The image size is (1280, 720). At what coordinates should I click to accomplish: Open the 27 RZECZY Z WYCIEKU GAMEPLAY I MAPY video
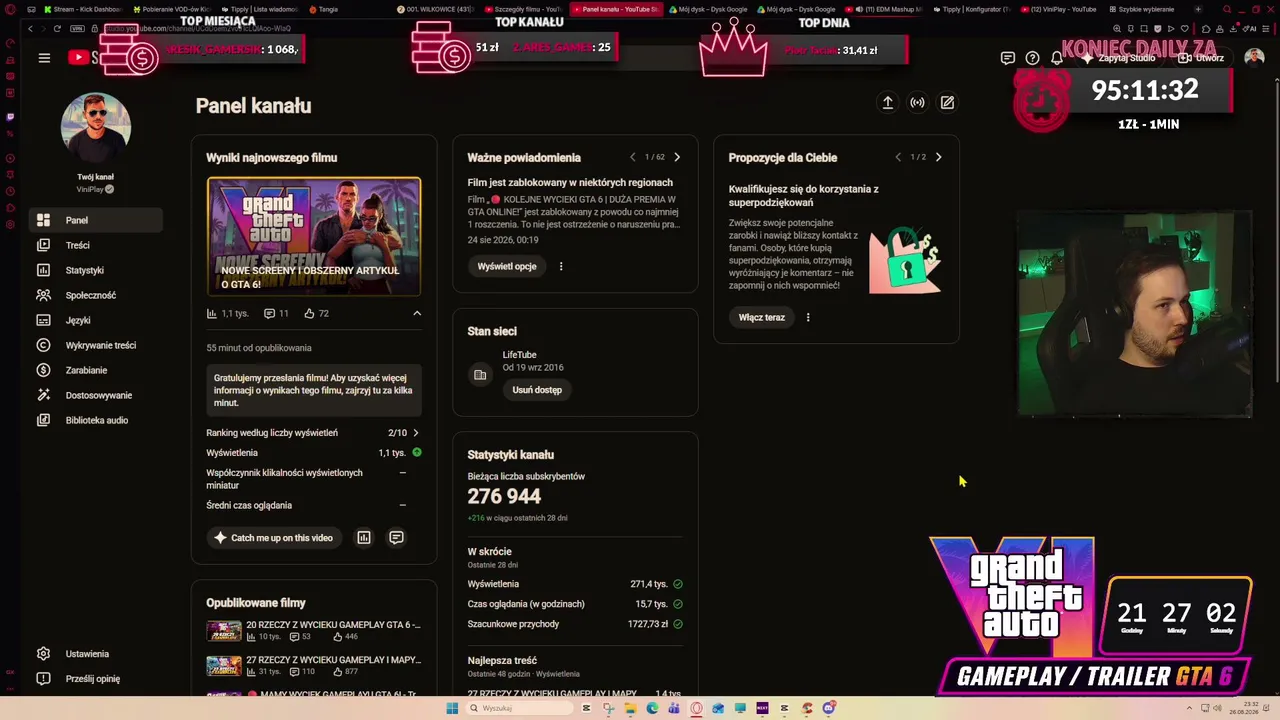click(x=314, y=665)
